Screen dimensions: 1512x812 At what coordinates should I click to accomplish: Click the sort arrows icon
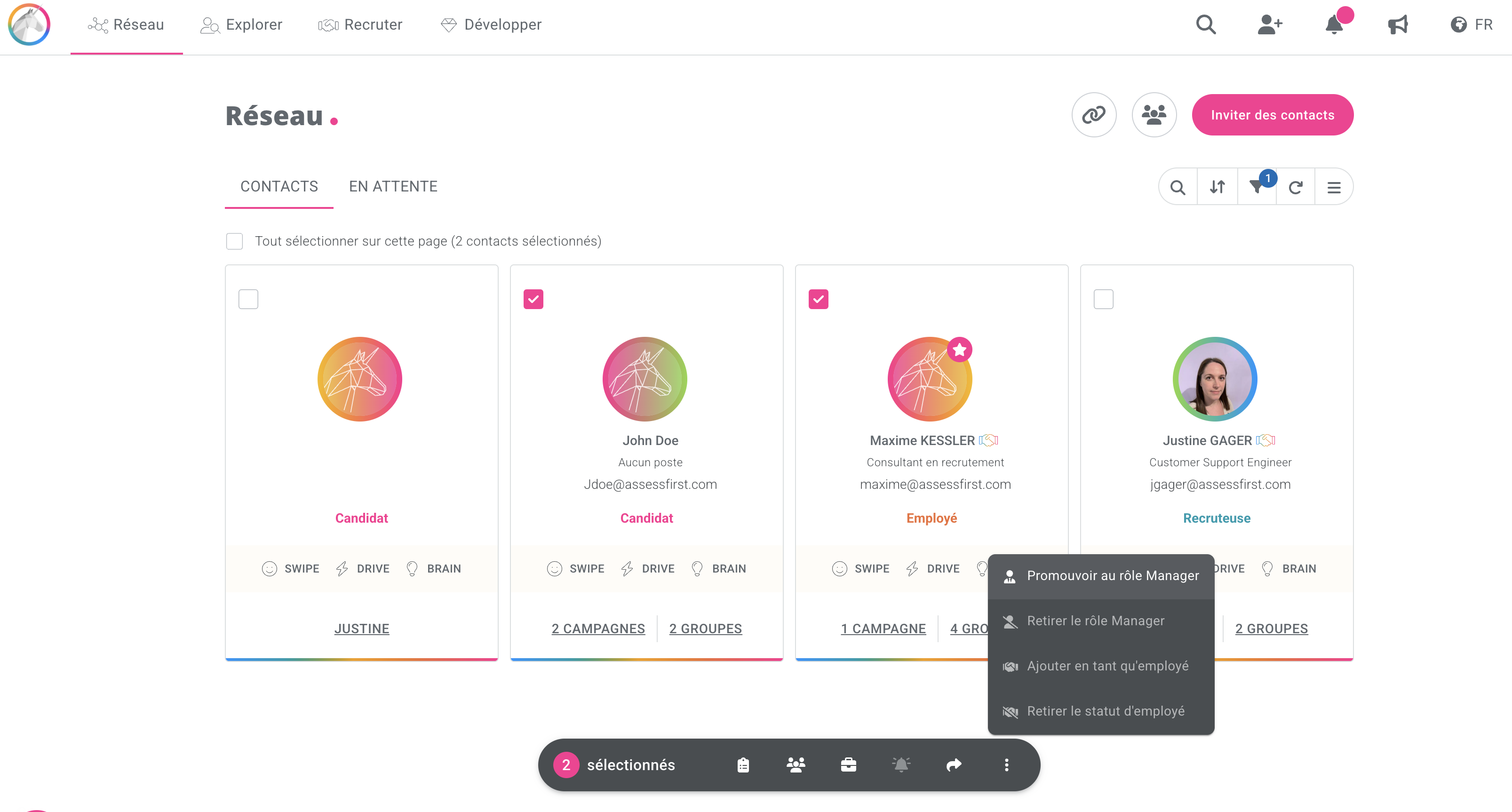tap(1218, 187)
